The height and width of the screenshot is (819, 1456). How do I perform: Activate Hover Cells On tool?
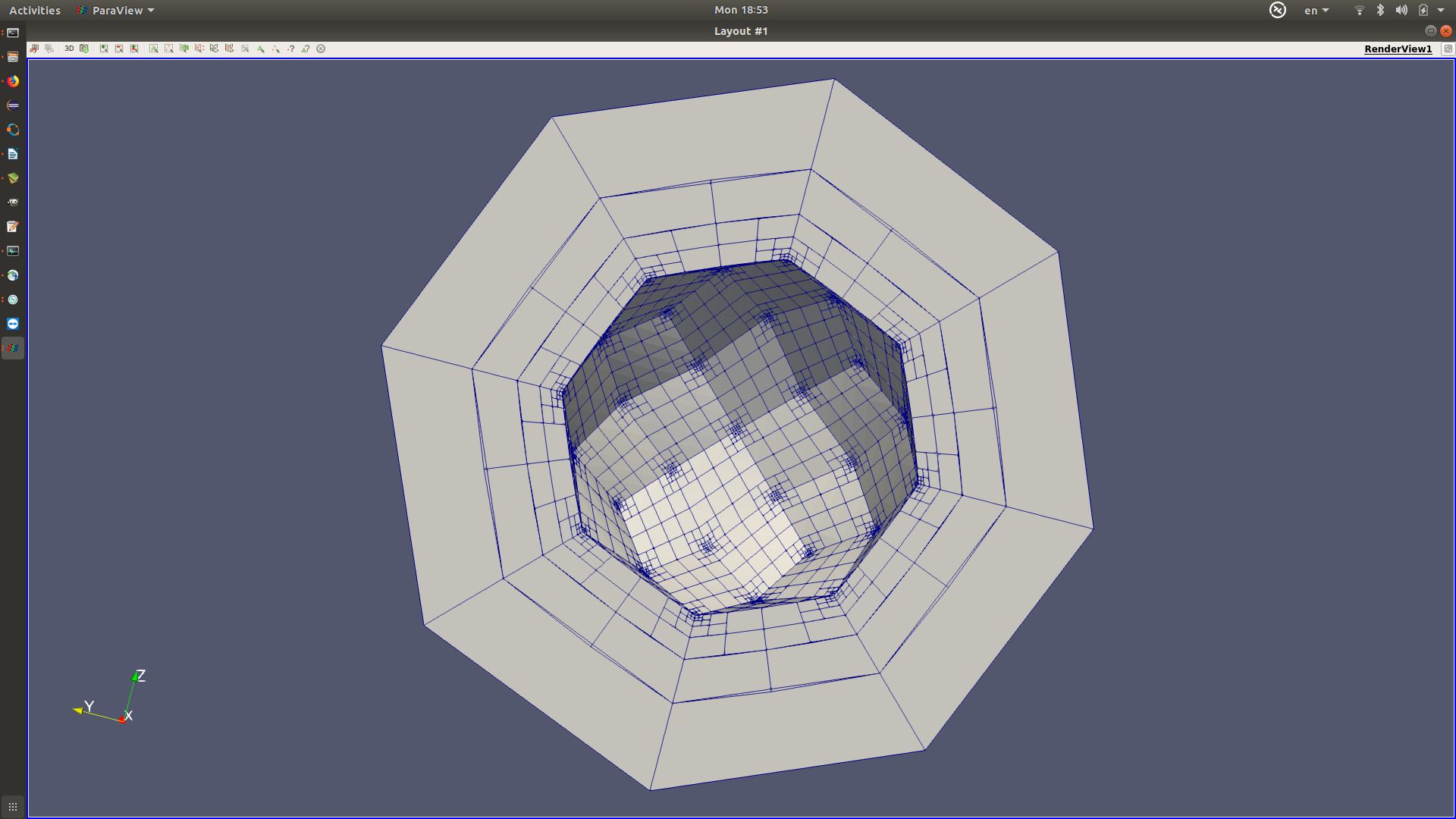pos(306,49)
